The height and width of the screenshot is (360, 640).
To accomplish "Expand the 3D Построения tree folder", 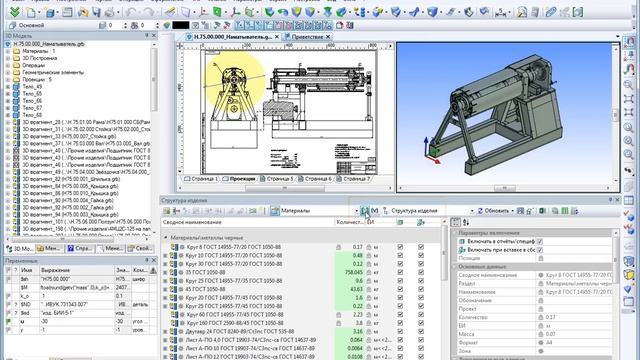I will tap(8, 58).
